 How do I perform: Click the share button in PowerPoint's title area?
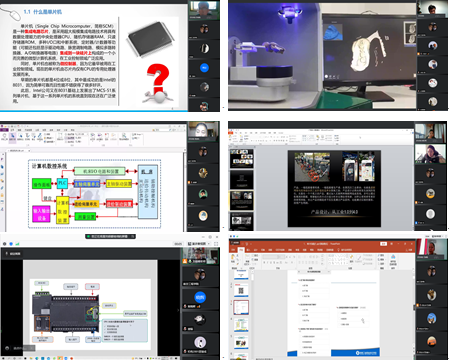coord(409,250)
